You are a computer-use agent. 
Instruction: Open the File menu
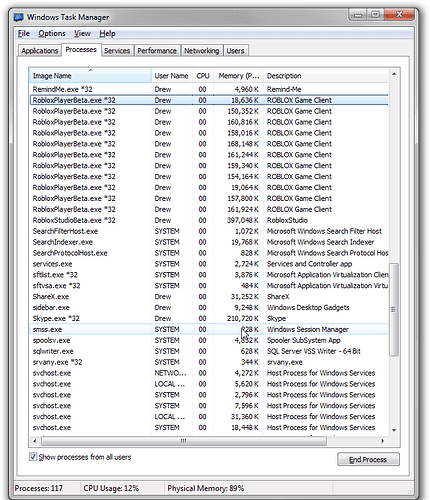[x=24, y=33]
